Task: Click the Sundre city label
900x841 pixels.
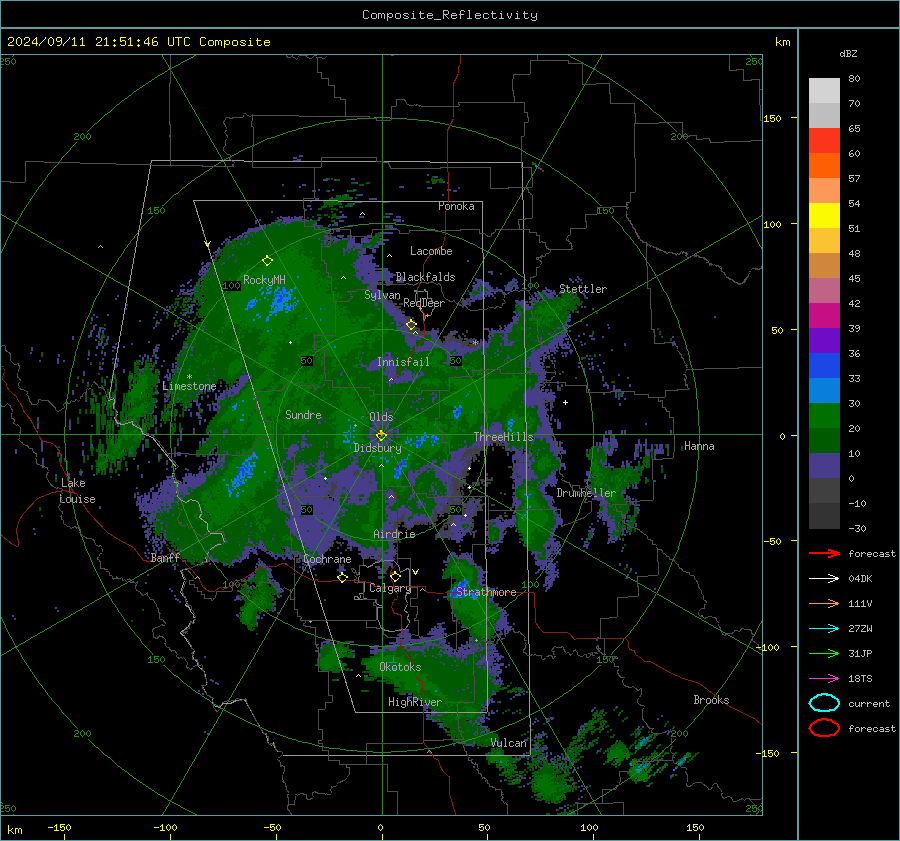Action: pyautogui.click(x=303, y=414)
